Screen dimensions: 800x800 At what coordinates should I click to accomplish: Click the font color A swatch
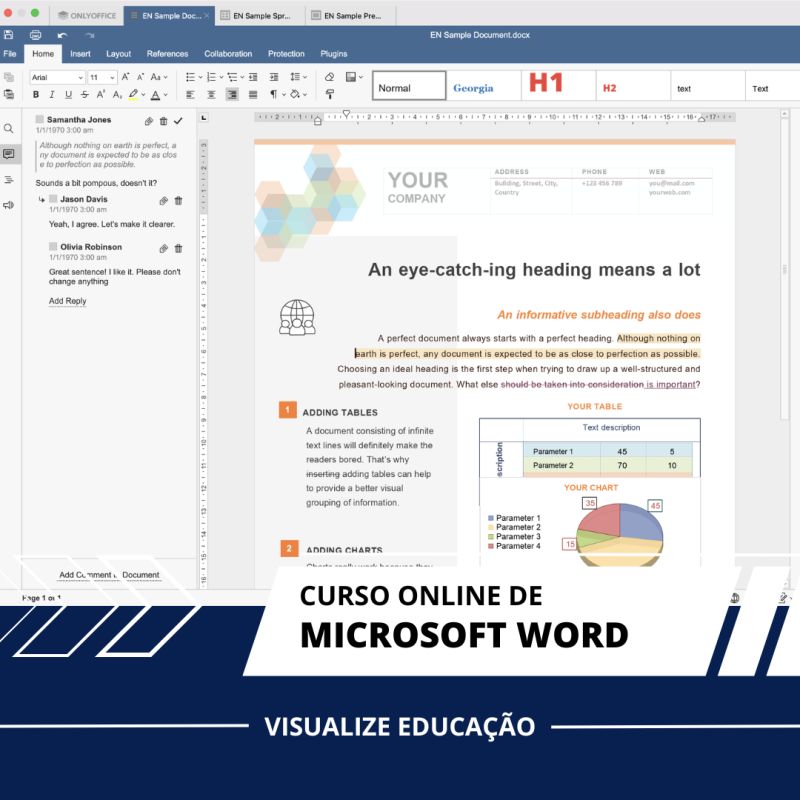click(156, 94)
